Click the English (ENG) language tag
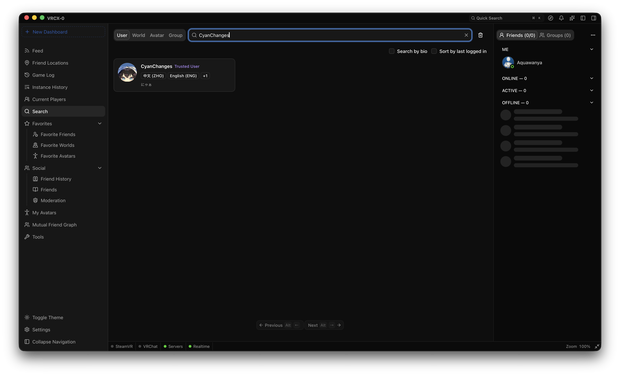This screenshot has height=376, width=620. pos(183,76)
